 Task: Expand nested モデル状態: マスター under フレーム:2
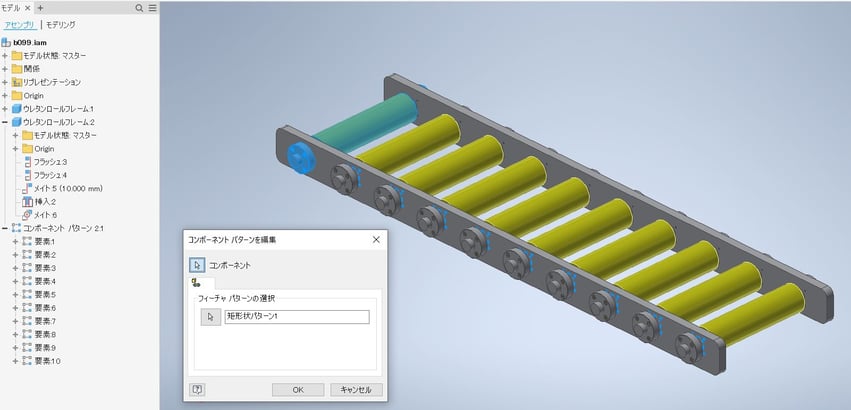point(15,135)
